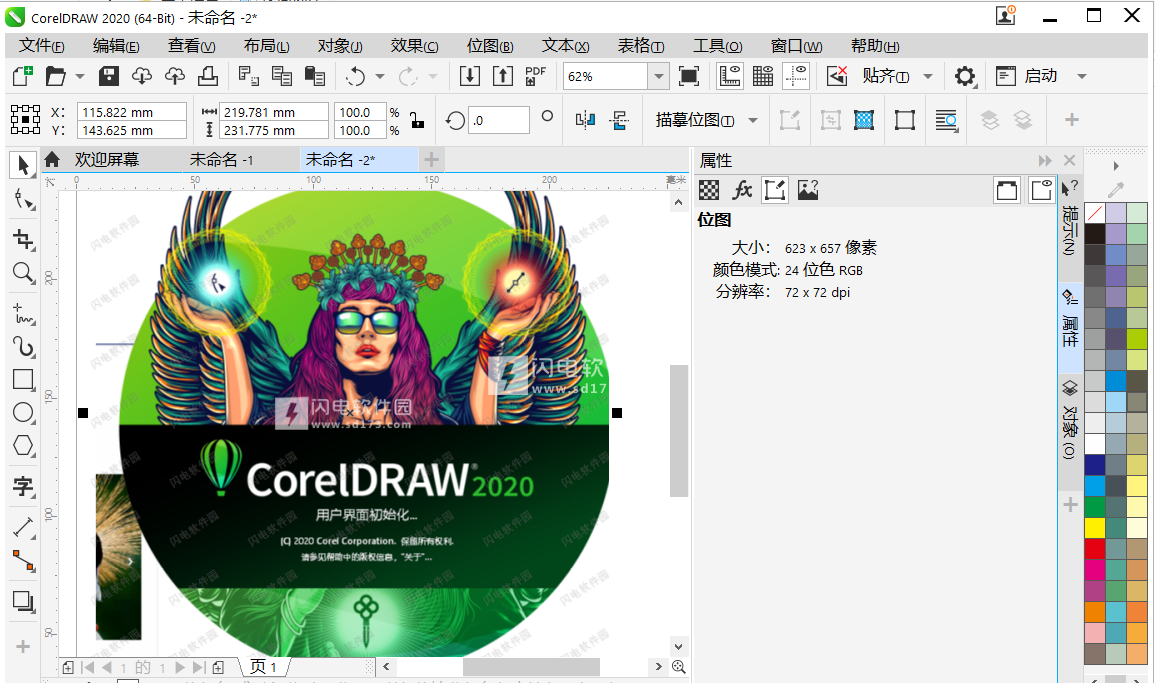Toggle Show grid button
Viewport: 1155px width, 683px height.
[762, 76]
